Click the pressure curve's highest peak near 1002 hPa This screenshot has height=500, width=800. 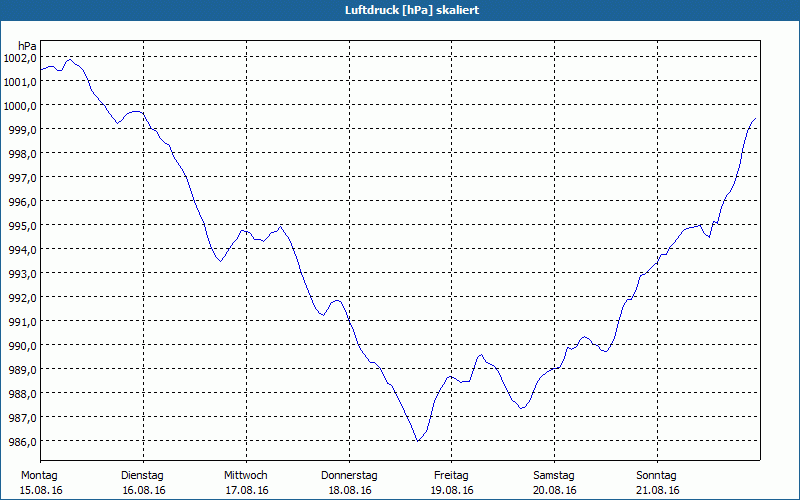tap(70, 60)
